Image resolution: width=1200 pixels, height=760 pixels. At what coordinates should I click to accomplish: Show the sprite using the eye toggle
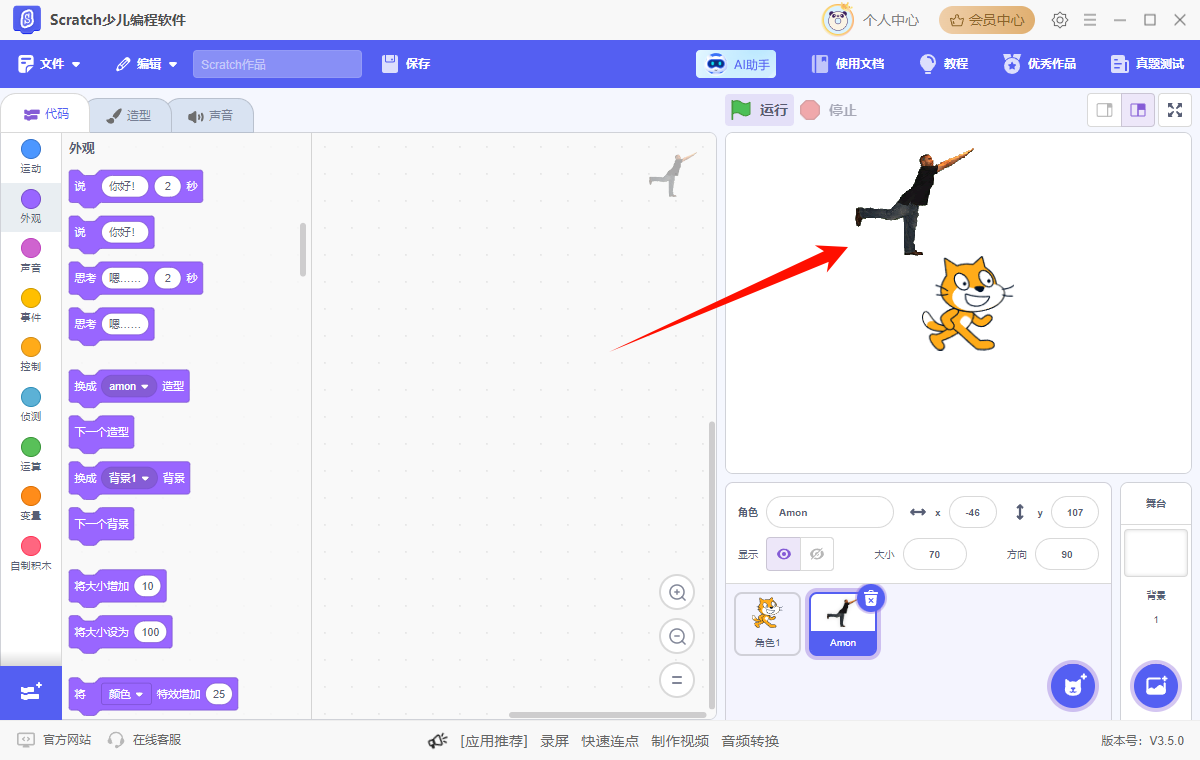pyautogui.click(x=783, y=554)
